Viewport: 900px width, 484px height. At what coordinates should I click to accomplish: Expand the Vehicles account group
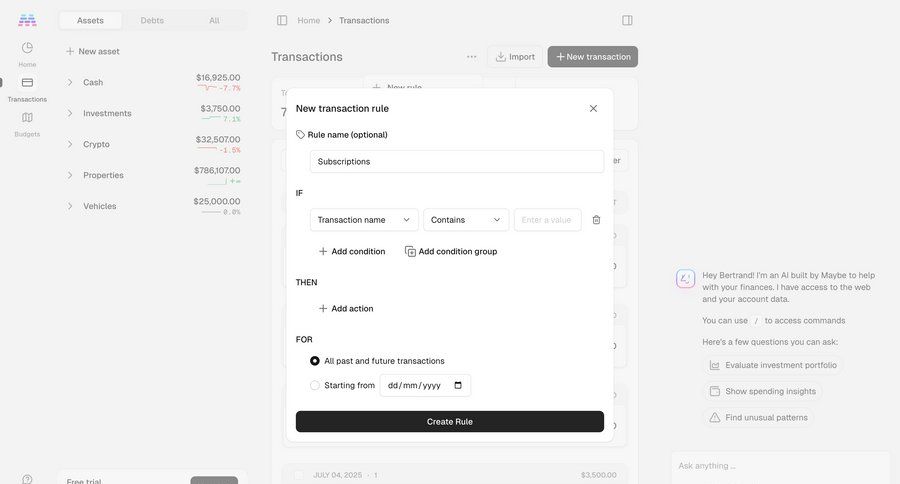[70, 206]
